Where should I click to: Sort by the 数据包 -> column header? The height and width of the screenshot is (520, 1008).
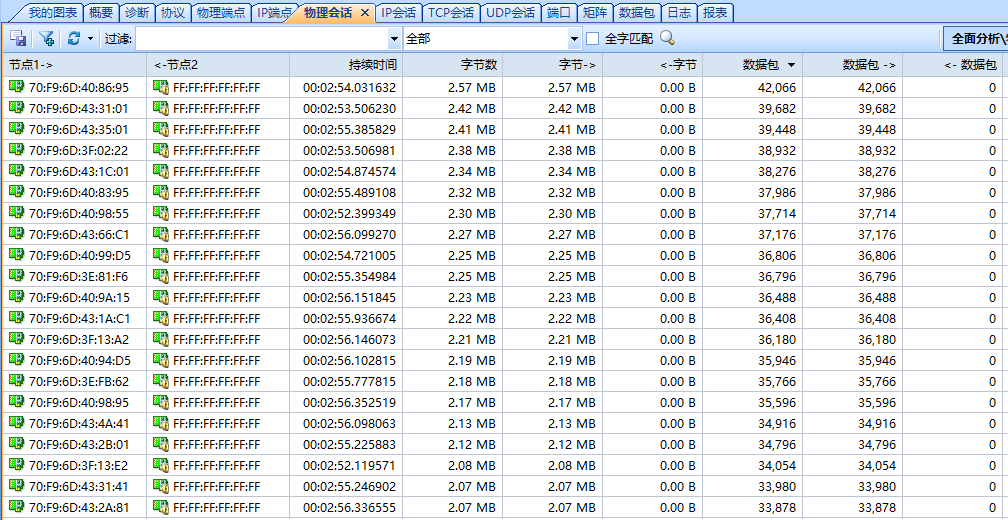(852, 64)
